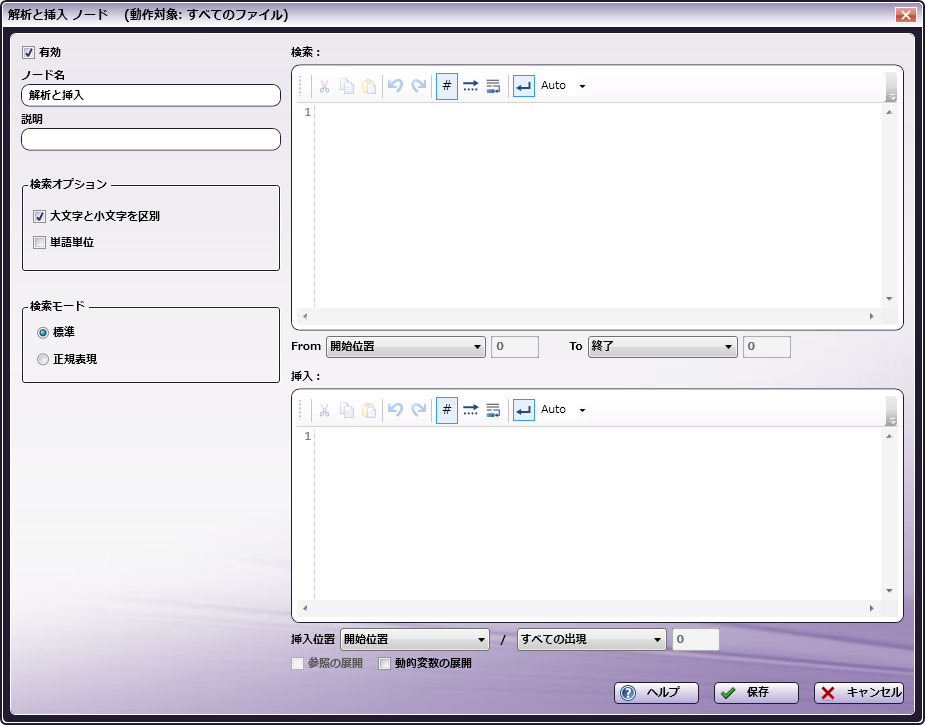Uncheck the 有効 checkbox
The height and width of the screenshot is (725, 925).
coord(28,52)
